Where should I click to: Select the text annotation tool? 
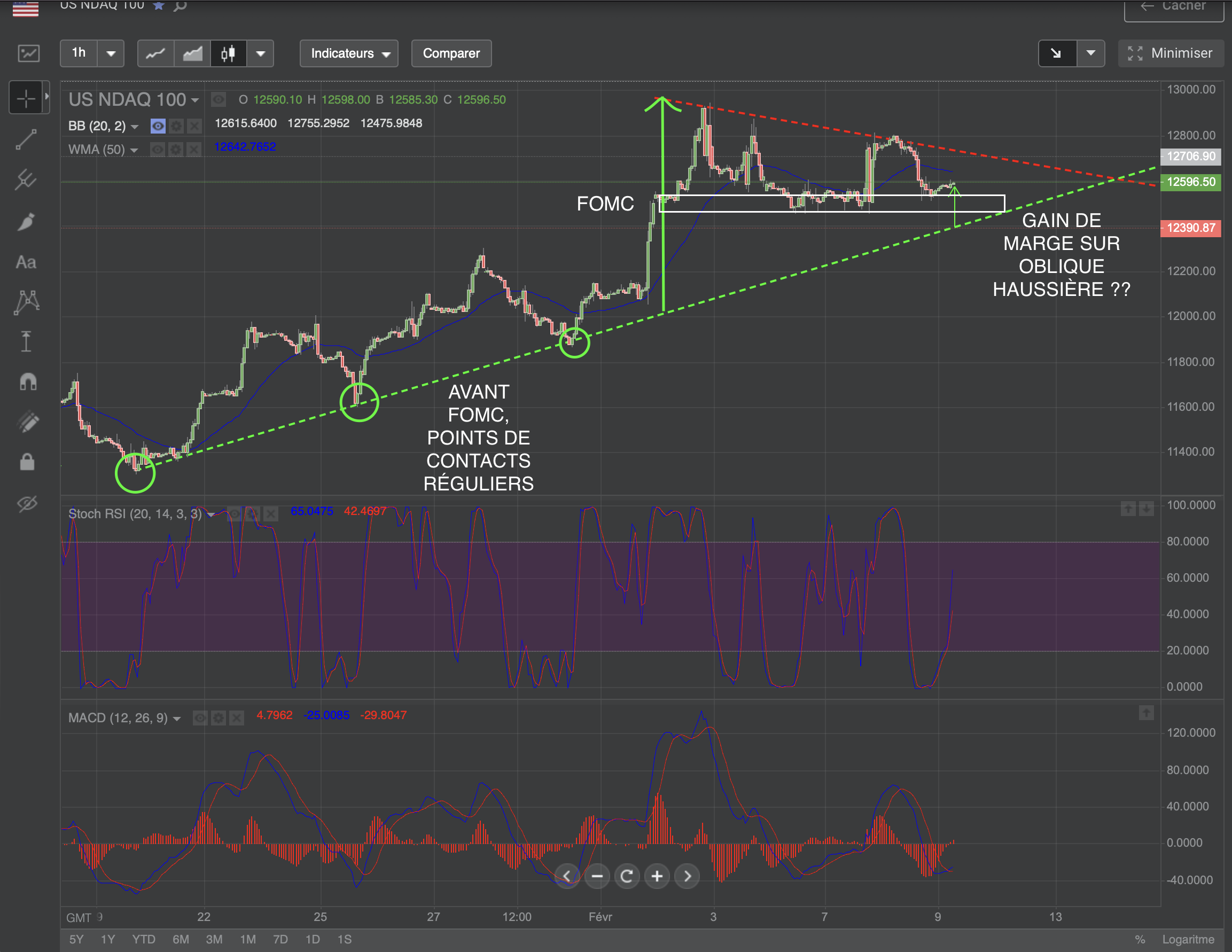(x=26, y=262)
